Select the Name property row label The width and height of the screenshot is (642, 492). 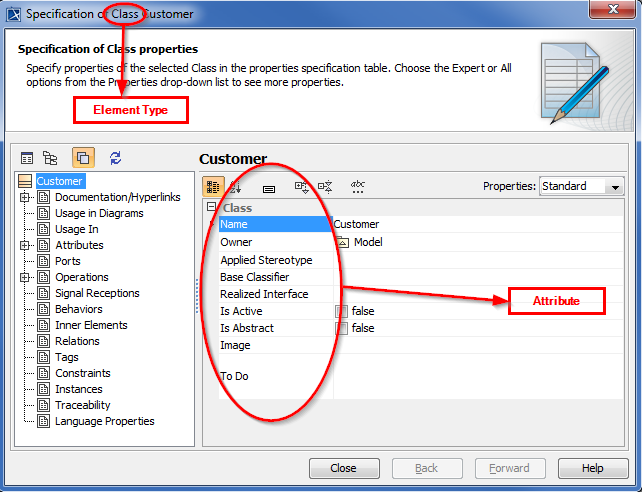tap(276, 224)
